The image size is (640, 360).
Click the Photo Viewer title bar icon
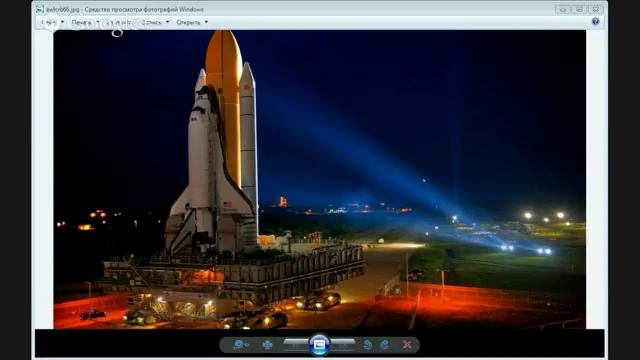[x=40, y=9]
